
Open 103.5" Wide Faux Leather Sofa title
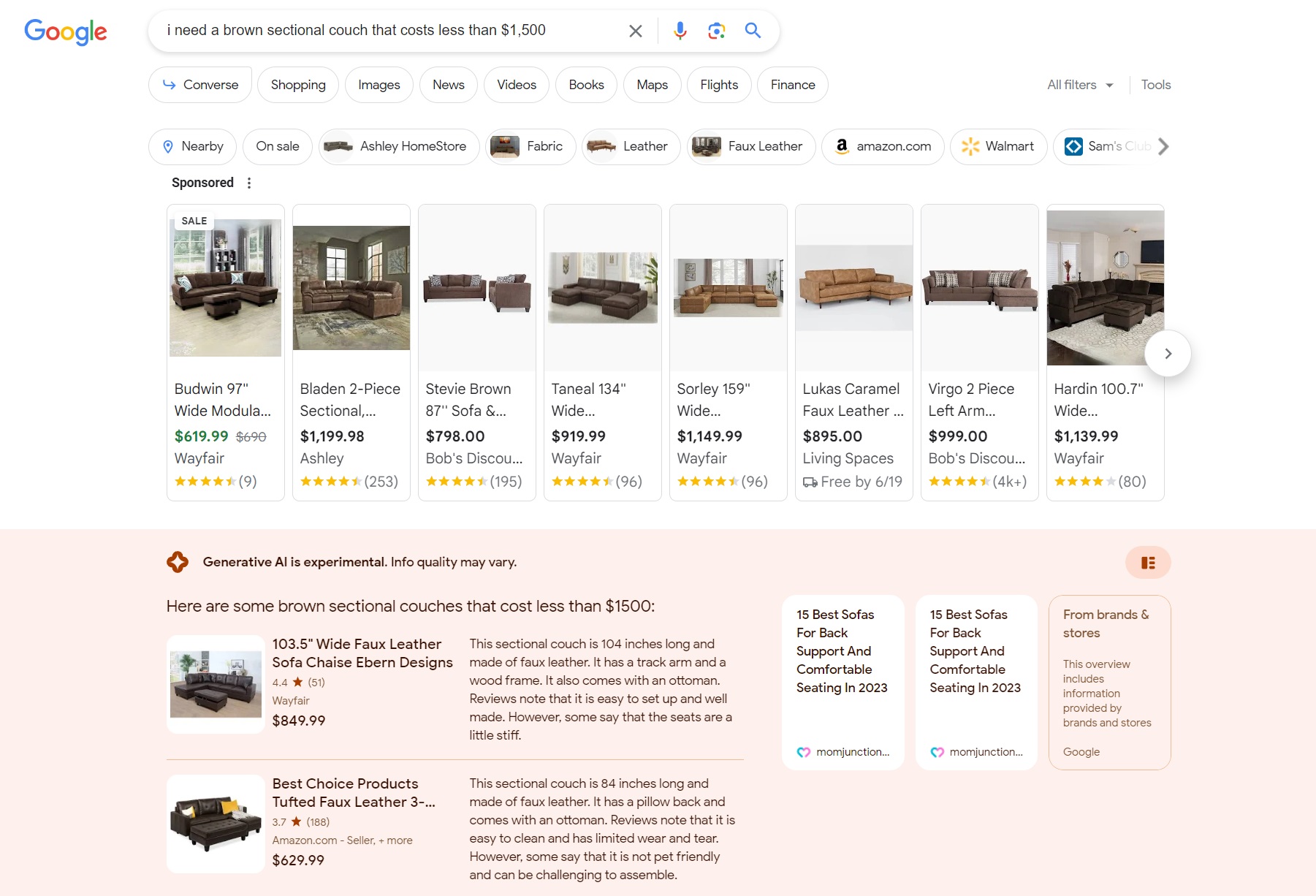(x=362, y=653)
